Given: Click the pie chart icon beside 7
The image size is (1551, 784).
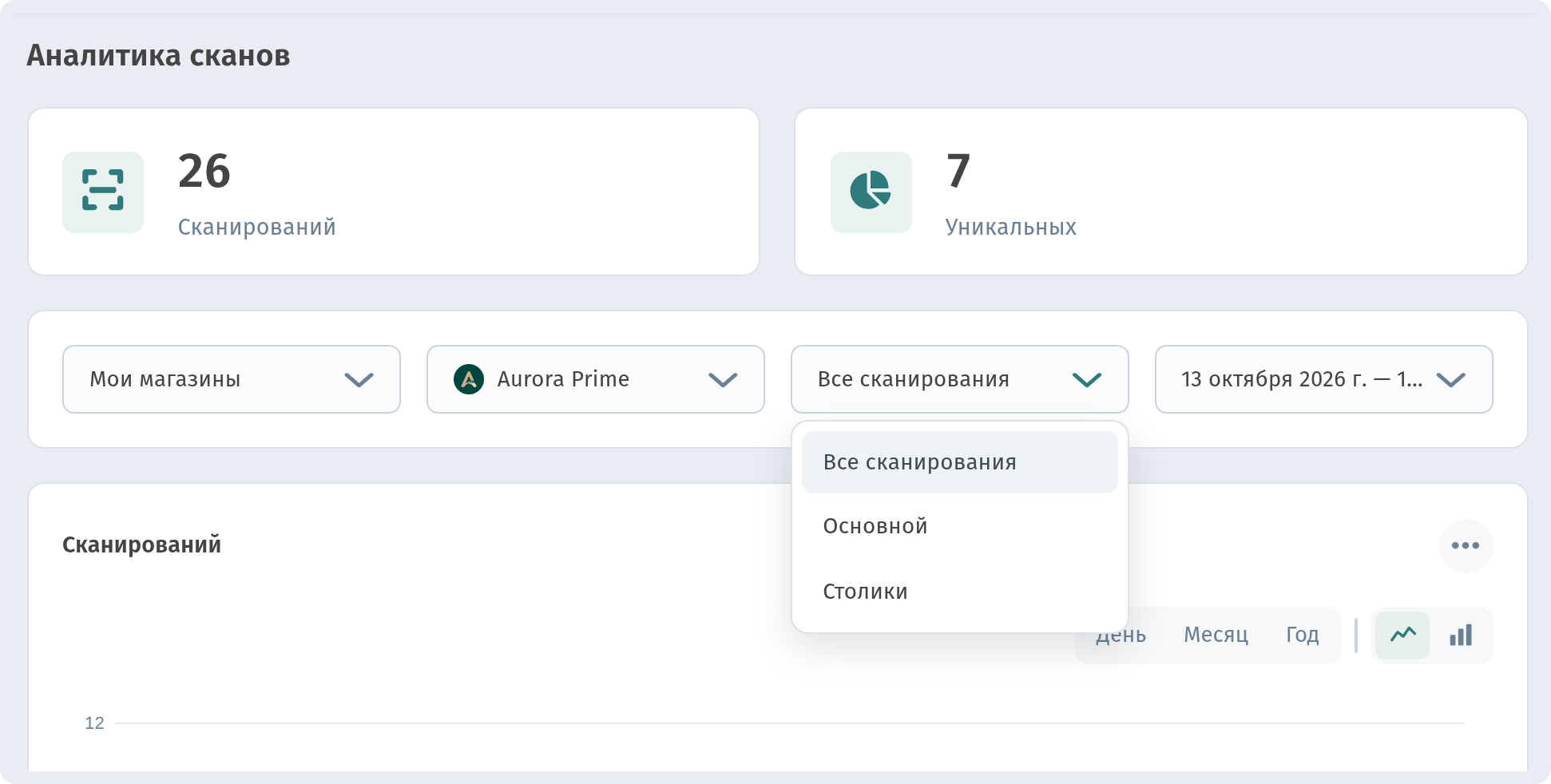Looking at the screenshot, I should tap(871, 192).
